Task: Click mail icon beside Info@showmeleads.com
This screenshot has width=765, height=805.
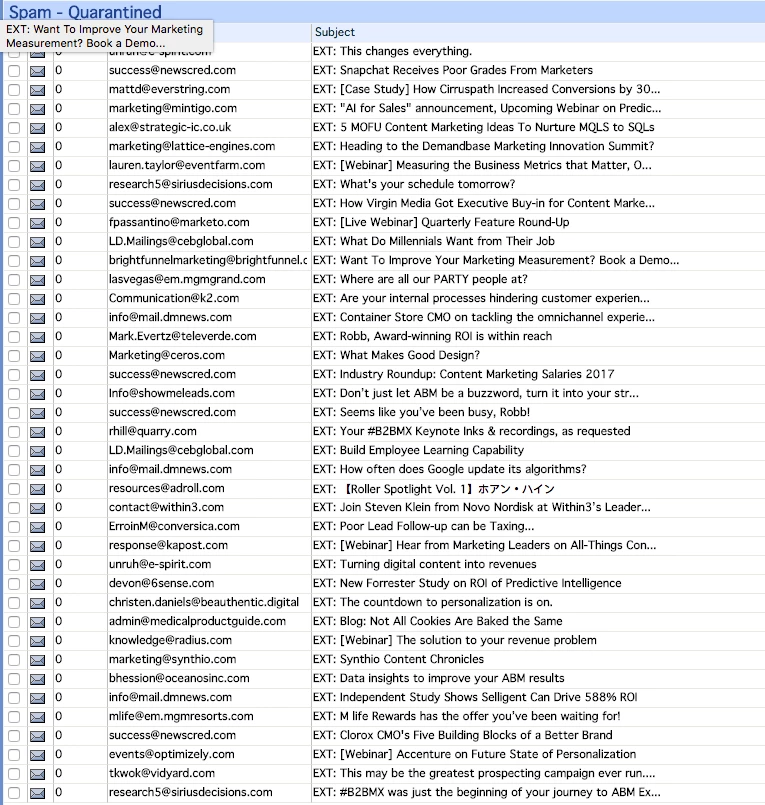Action: pos(37,394)
